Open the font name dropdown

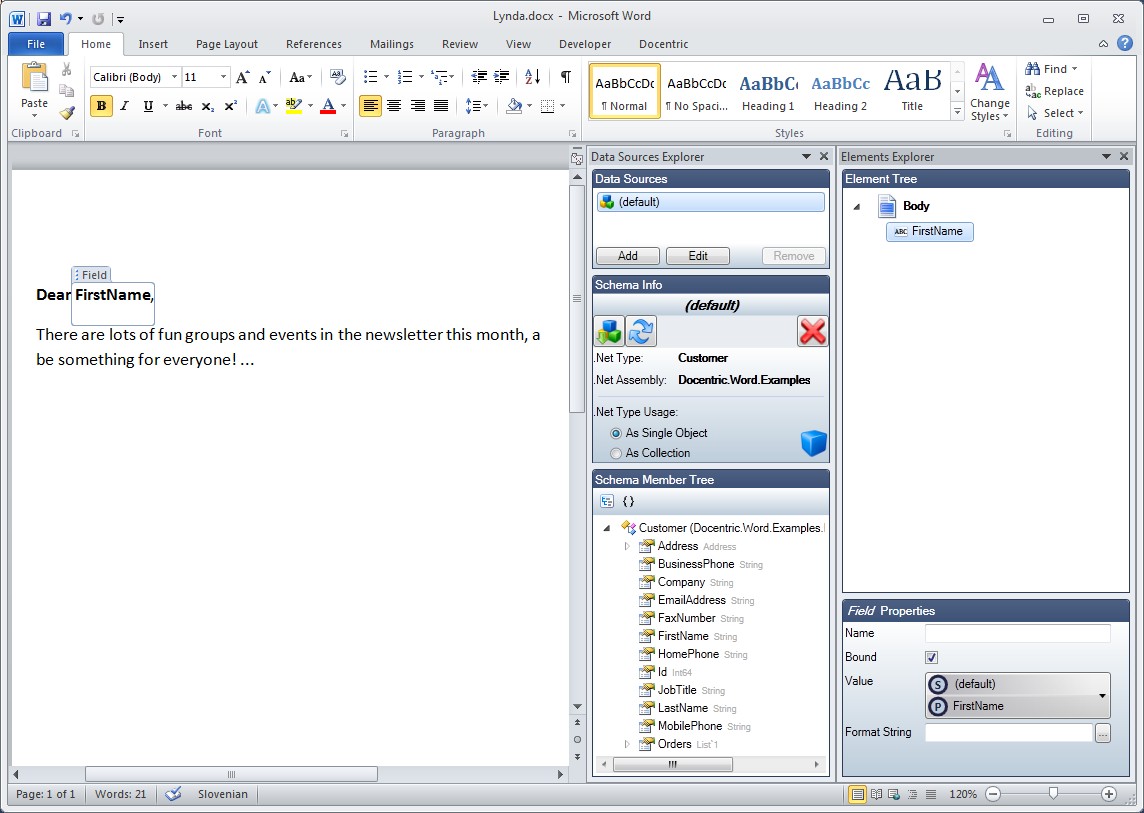click(x=174, y=77)
